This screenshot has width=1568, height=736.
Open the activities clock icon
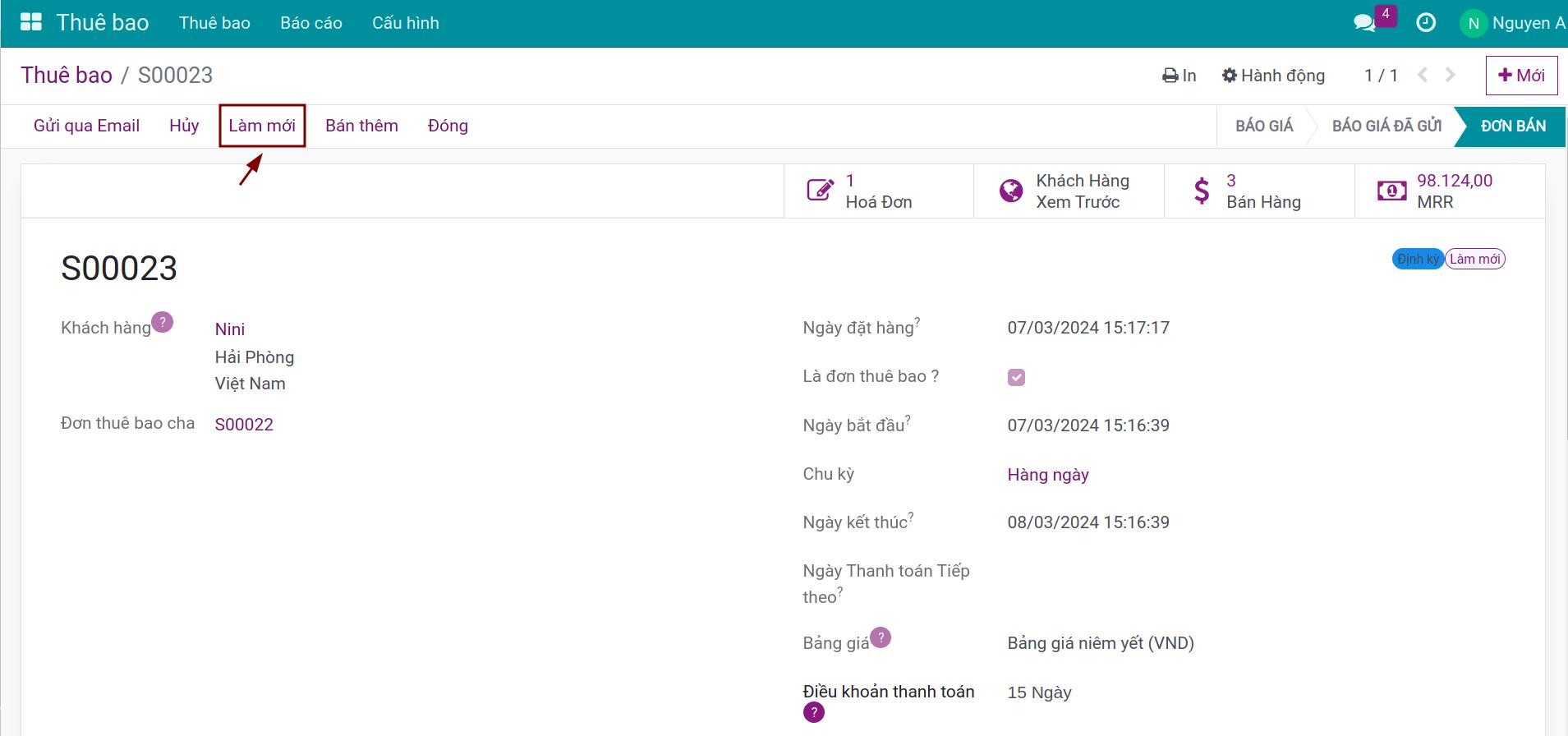[x=1426, y=23]
